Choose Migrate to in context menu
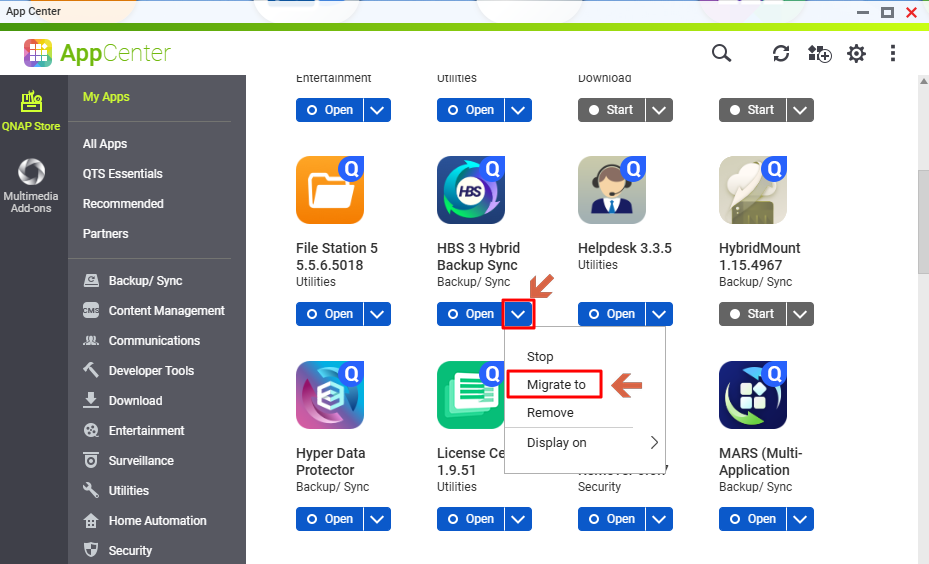 click(556, 384)
